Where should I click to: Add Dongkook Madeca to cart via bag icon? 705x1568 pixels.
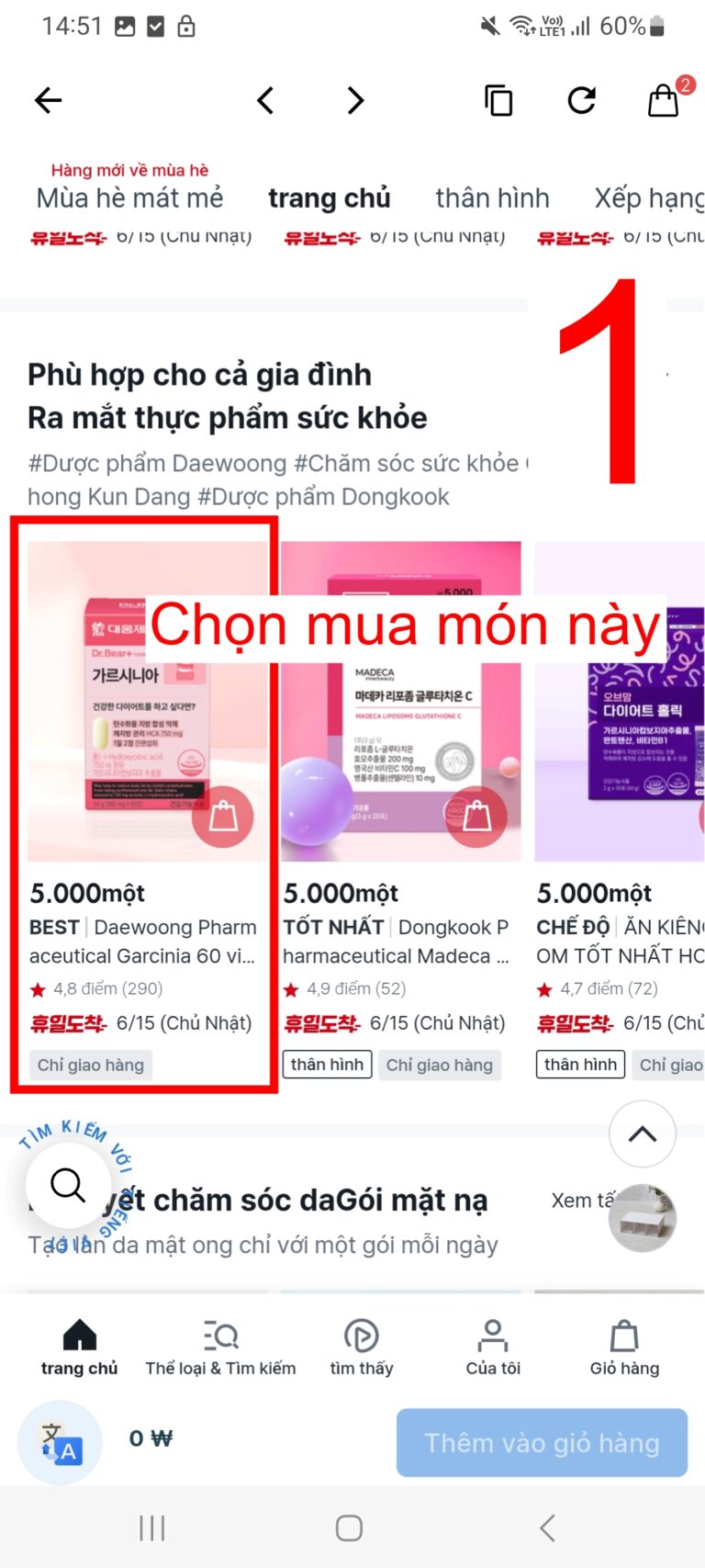click(x=476, y=816)
